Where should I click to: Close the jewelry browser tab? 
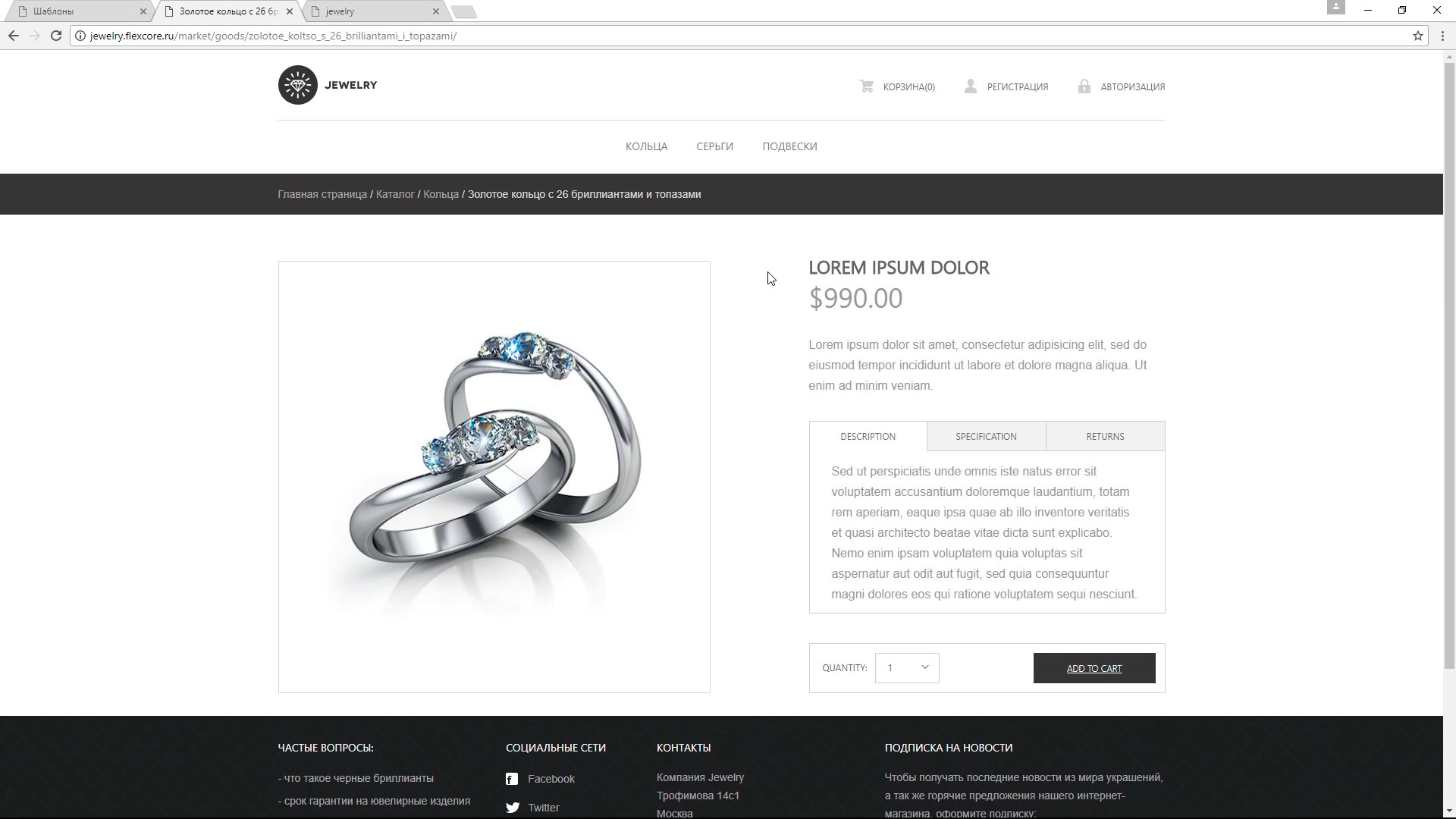435,11
